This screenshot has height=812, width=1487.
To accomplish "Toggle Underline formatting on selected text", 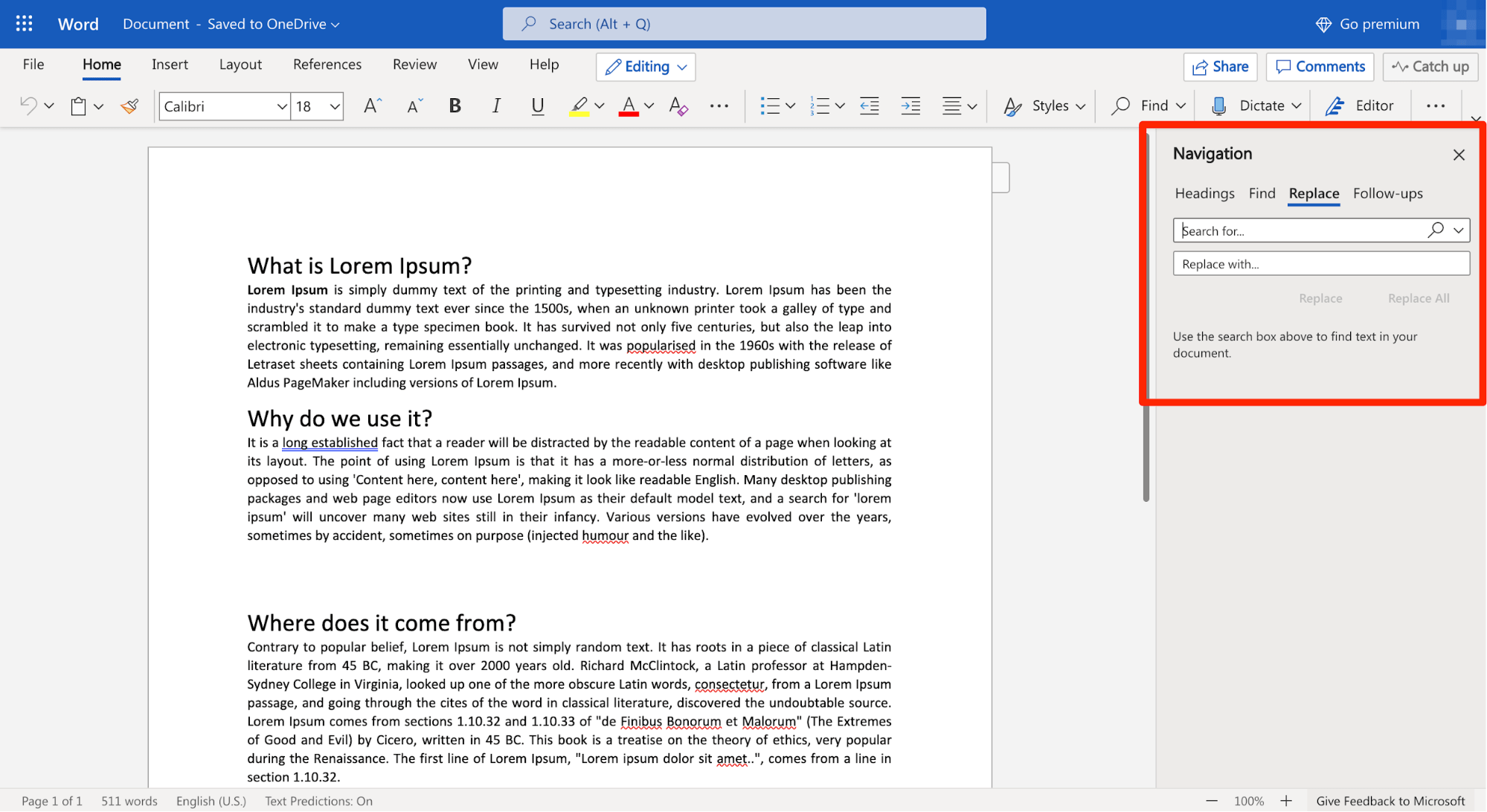I will coord(537,104).
